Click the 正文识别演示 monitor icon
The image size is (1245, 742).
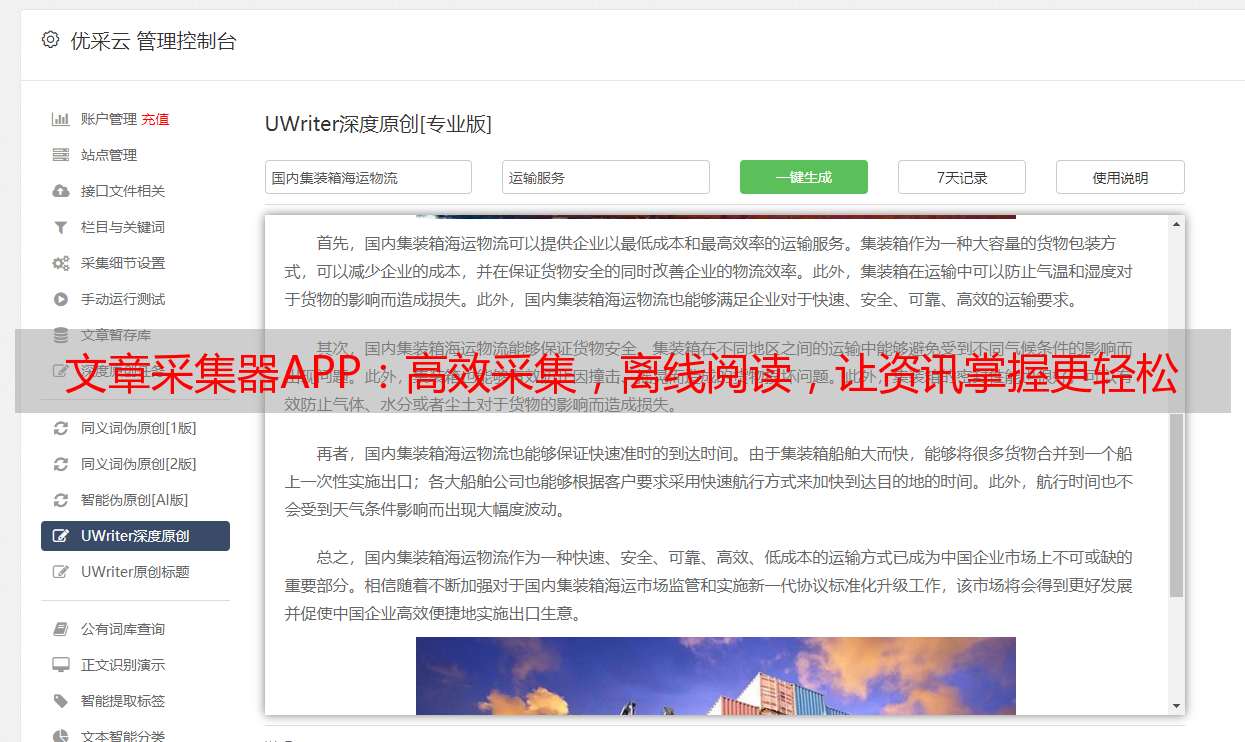click(61, 665)
